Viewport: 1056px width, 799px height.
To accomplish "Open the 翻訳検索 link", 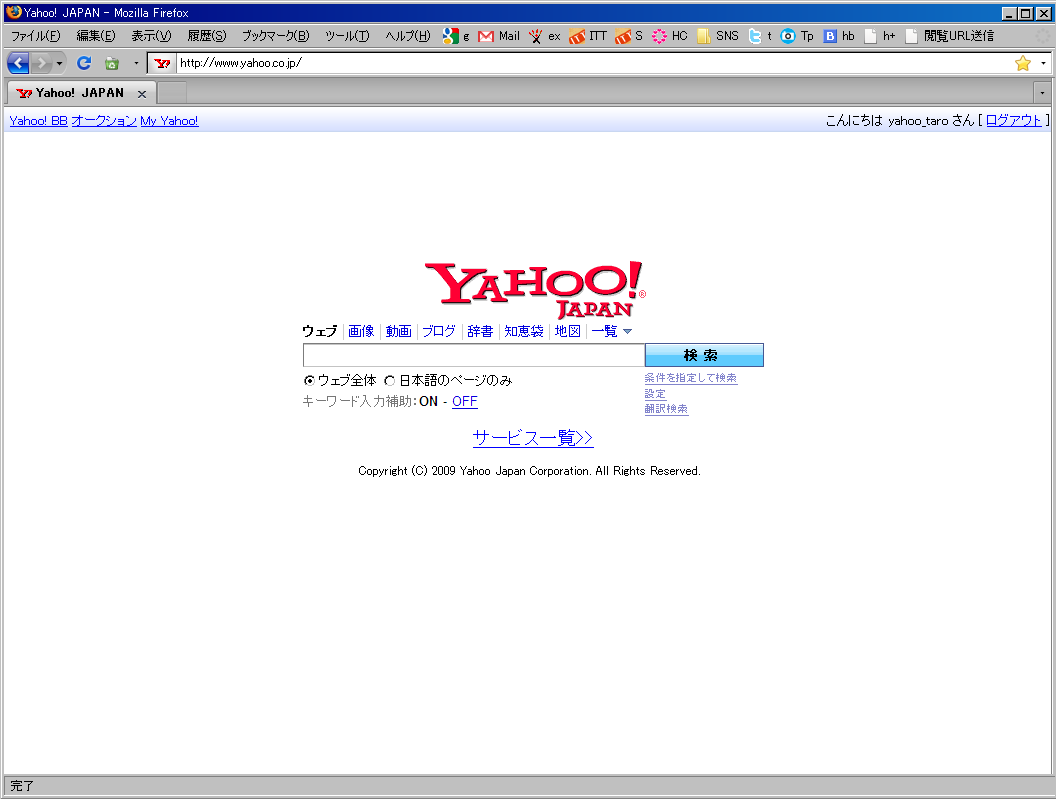I will tap(666, 409).
